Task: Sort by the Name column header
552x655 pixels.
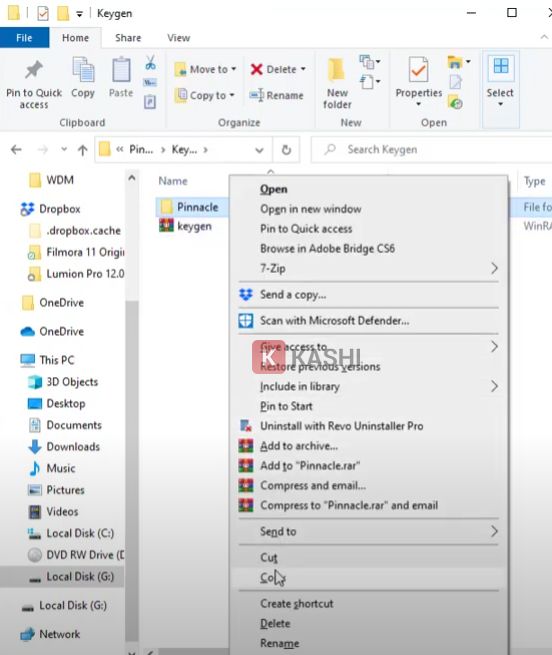Action: 173,181
